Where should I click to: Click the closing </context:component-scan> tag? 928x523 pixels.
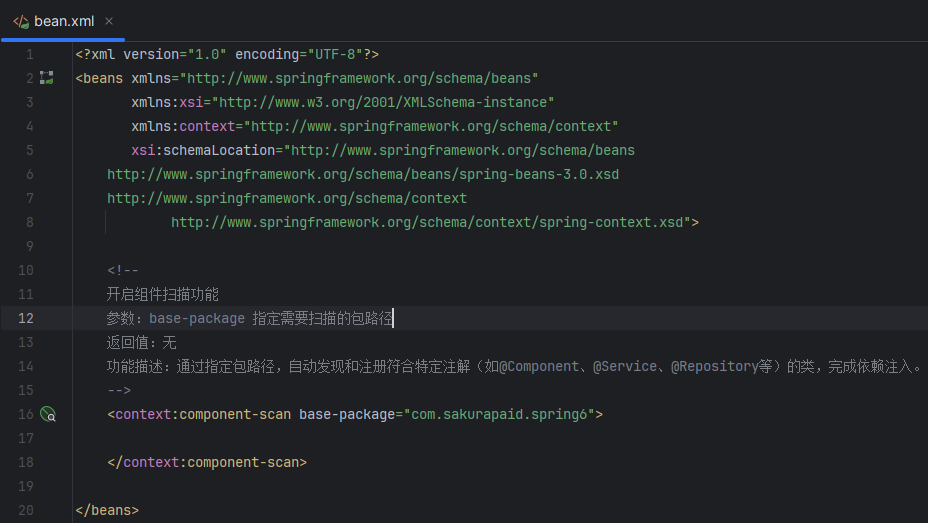207,462
